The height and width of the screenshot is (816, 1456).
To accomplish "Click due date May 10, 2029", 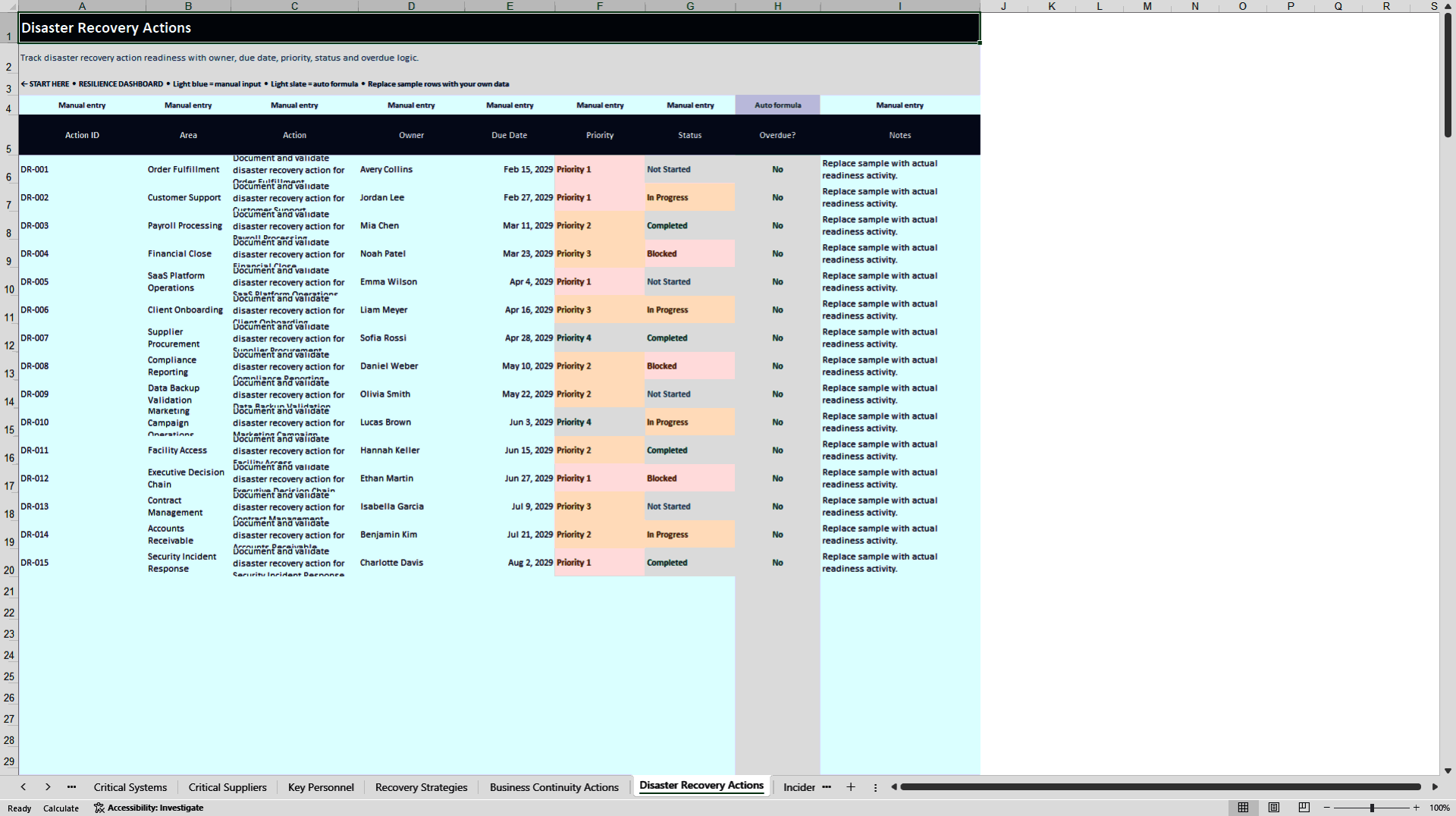I will pyautogui.click(x=510, y=366).
